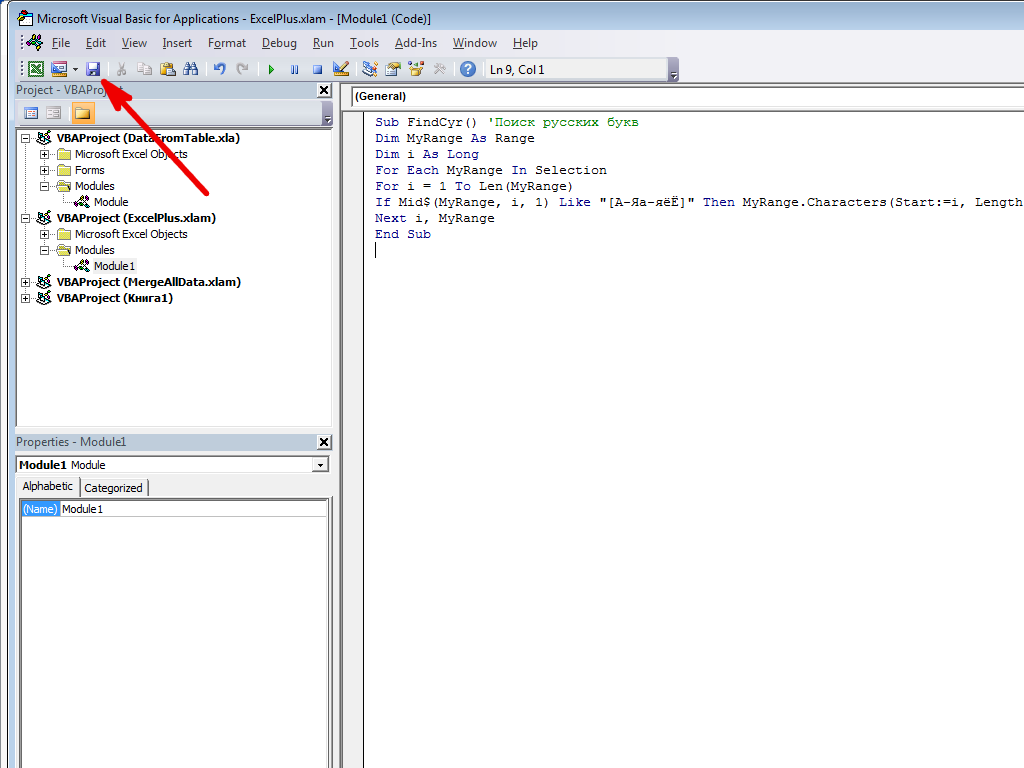Viewport: 1024px width, 768px height.
Task: Click the Copy icon in the toolbar
Action: [x=144, y=69]
